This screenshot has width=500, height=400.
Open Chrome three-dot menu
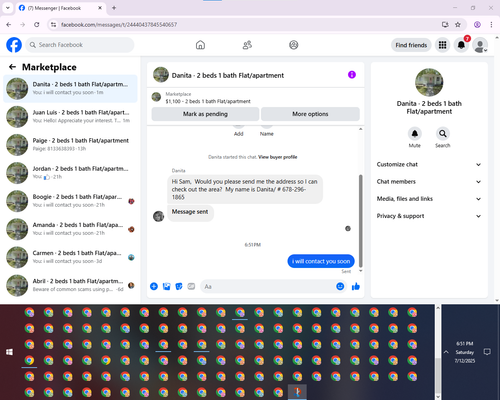[x=491, y=25]
